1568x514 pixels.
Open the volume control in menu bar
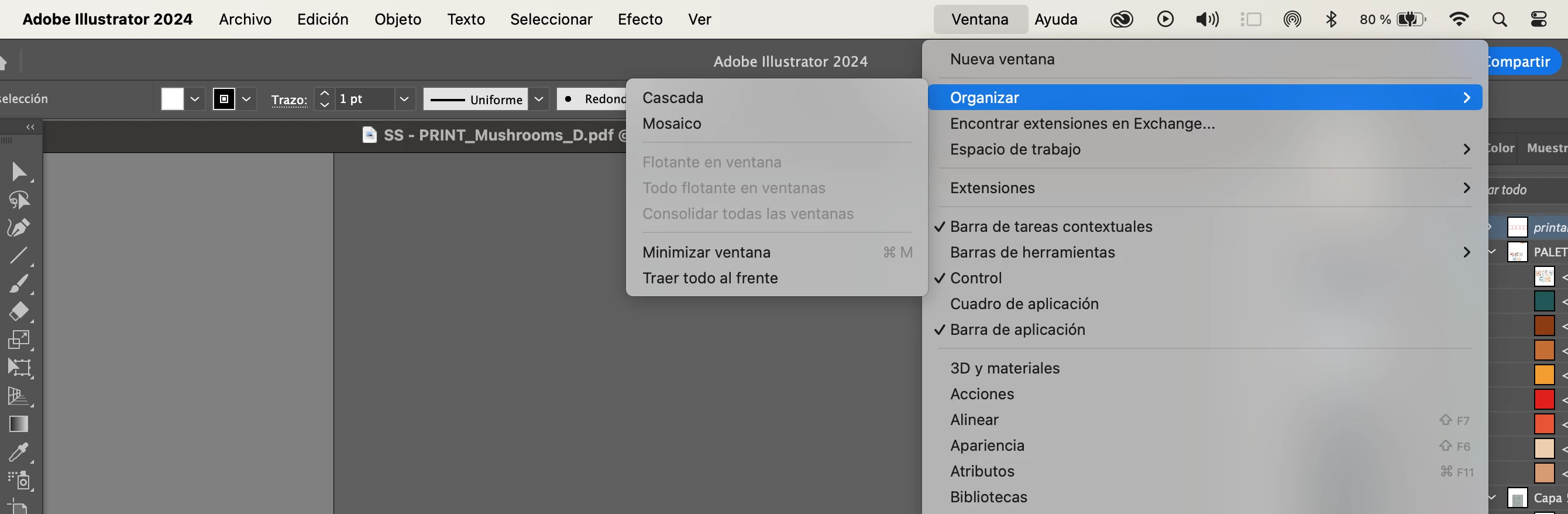pos(1207,19)
